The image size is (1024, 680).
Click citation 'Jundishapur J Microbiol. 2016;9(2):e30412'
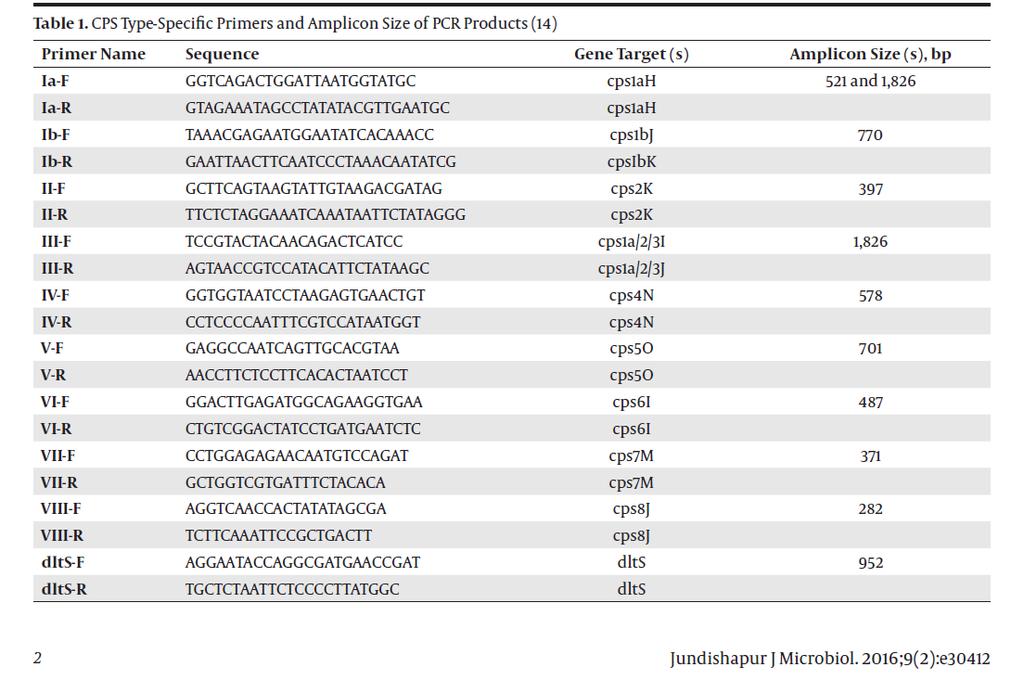[x=830, y=658]
